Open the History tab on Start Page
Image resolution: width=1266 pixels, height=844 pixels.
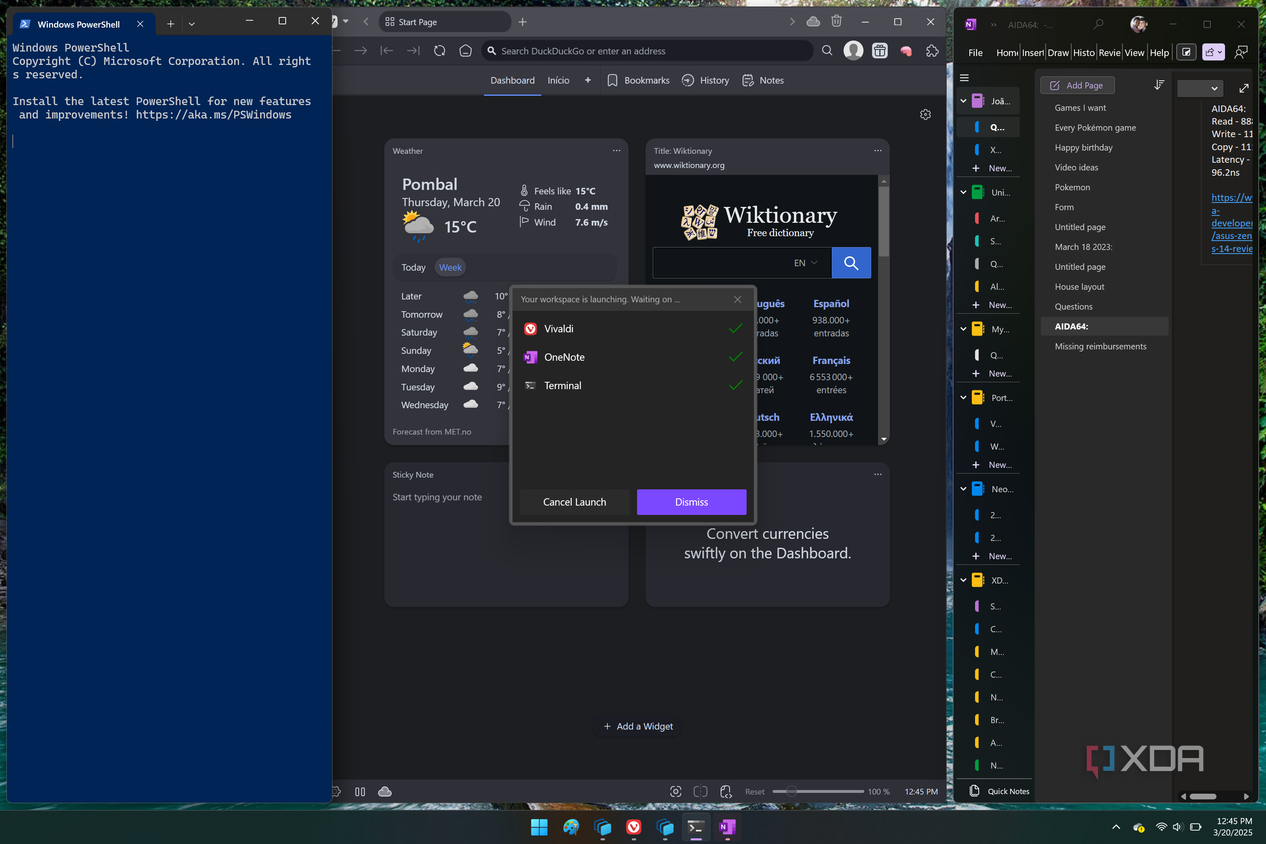[x=706, y=80]
